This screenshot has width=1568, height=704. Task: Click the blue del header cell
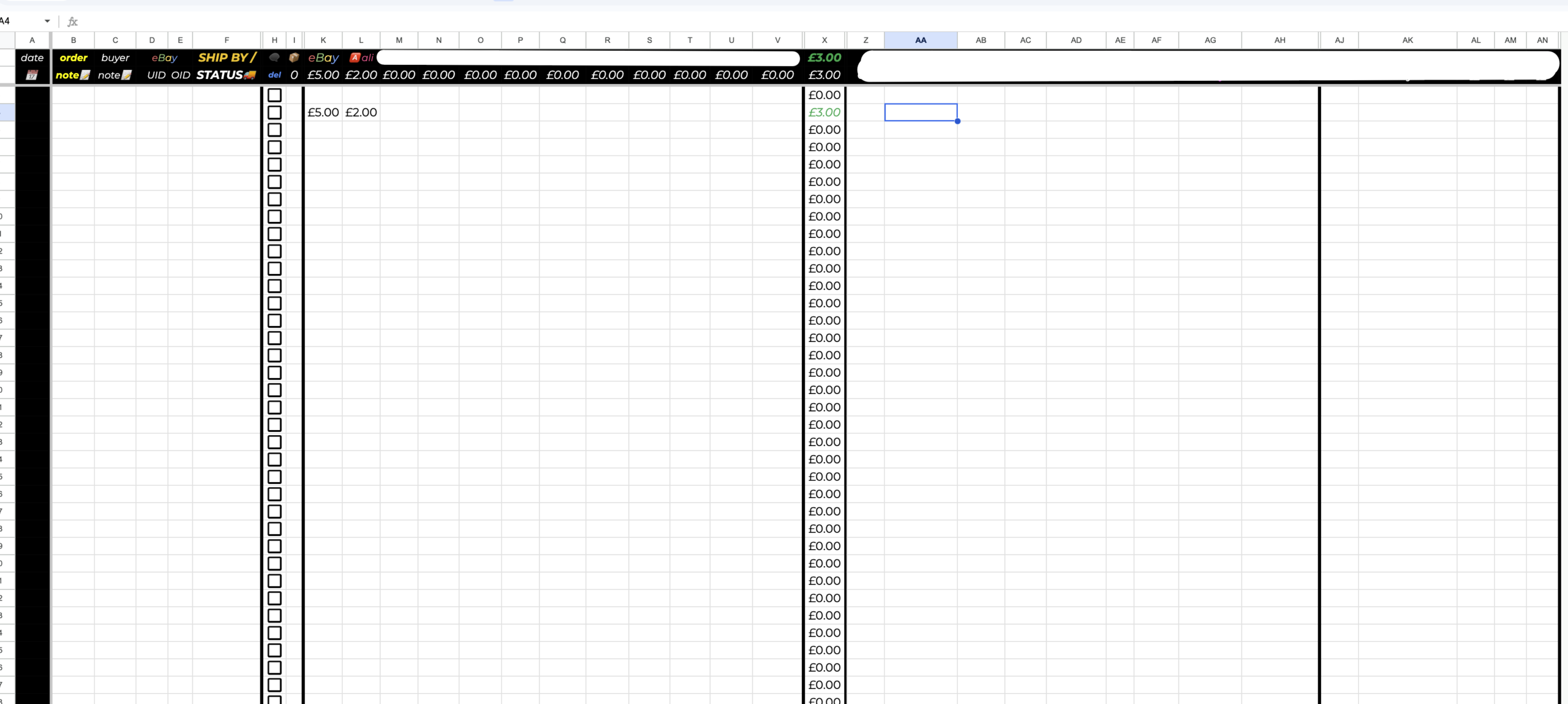click(x=274, y=75)
